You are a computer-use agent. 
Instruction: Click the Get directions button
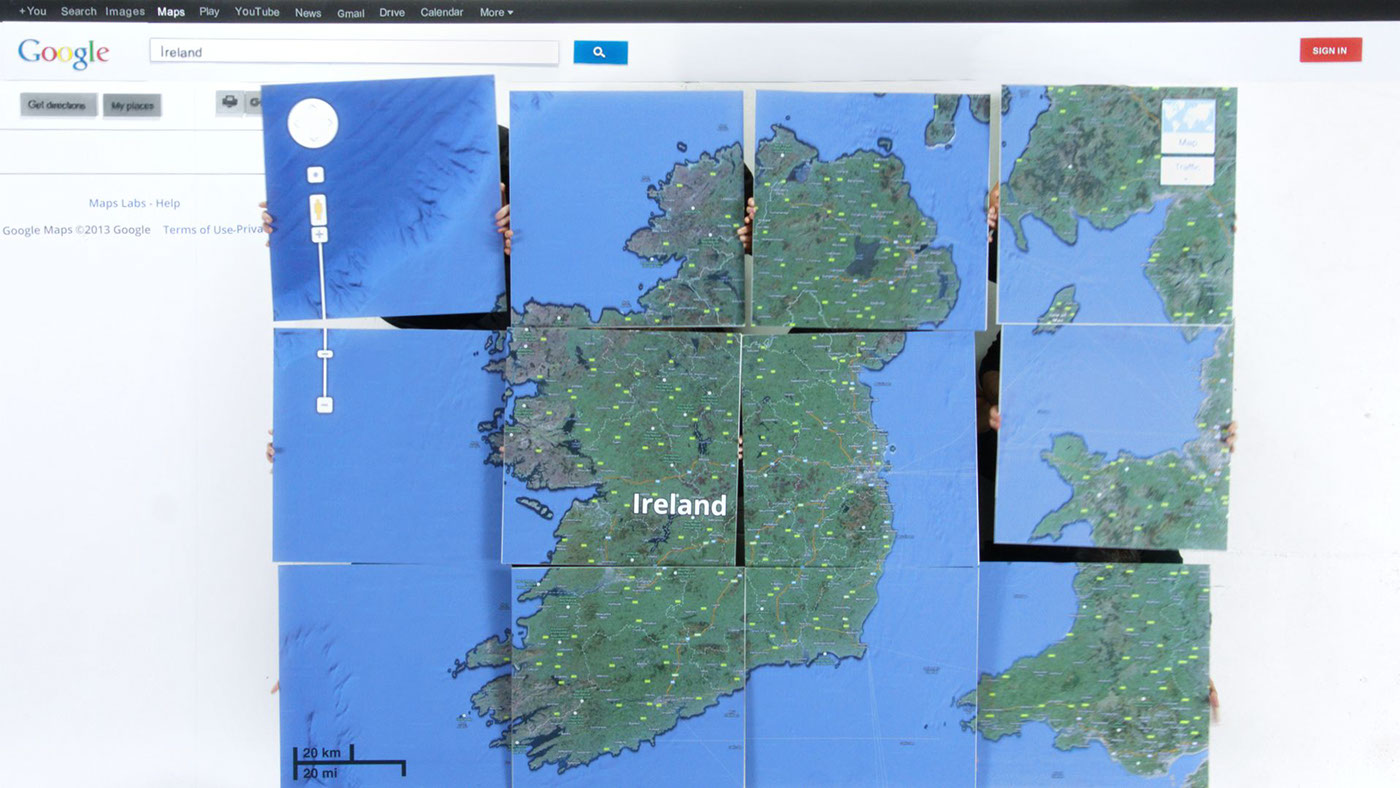click(x=58, y=105)
